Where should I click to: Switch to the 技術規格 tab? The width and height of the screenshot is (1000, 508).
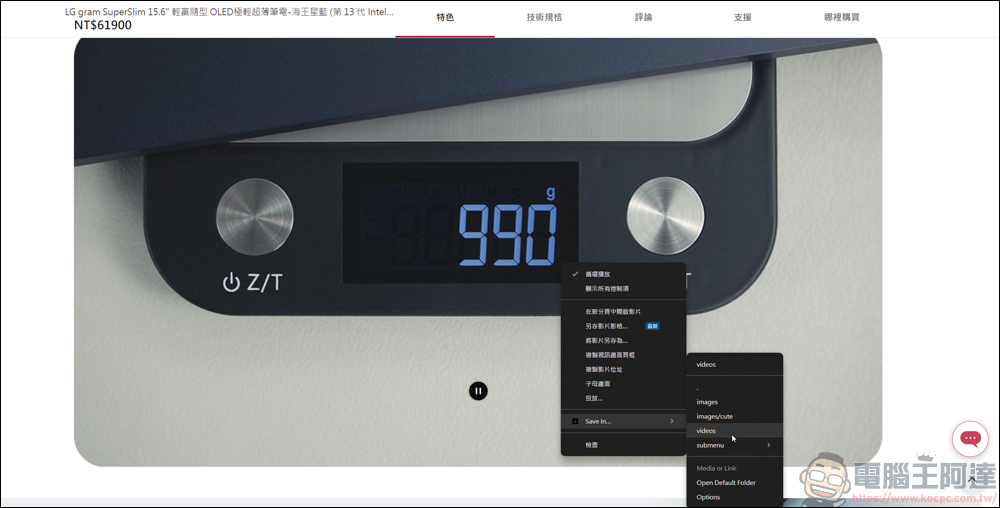(544, 17)
